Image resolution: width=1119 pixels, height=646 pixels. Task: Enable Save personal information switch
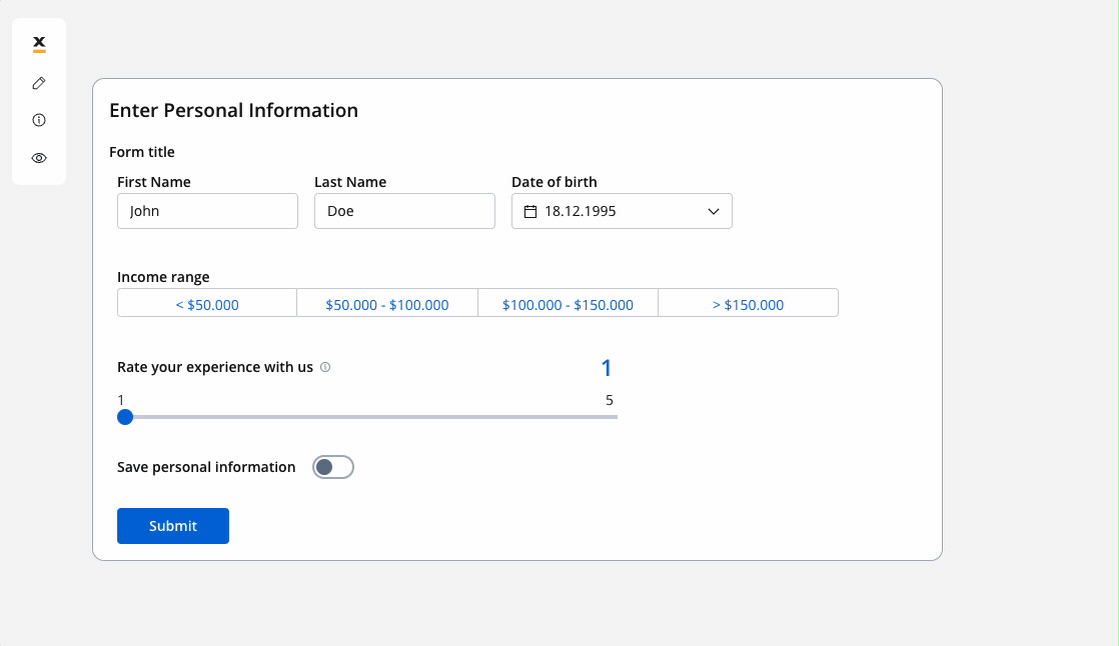point(333,467)
